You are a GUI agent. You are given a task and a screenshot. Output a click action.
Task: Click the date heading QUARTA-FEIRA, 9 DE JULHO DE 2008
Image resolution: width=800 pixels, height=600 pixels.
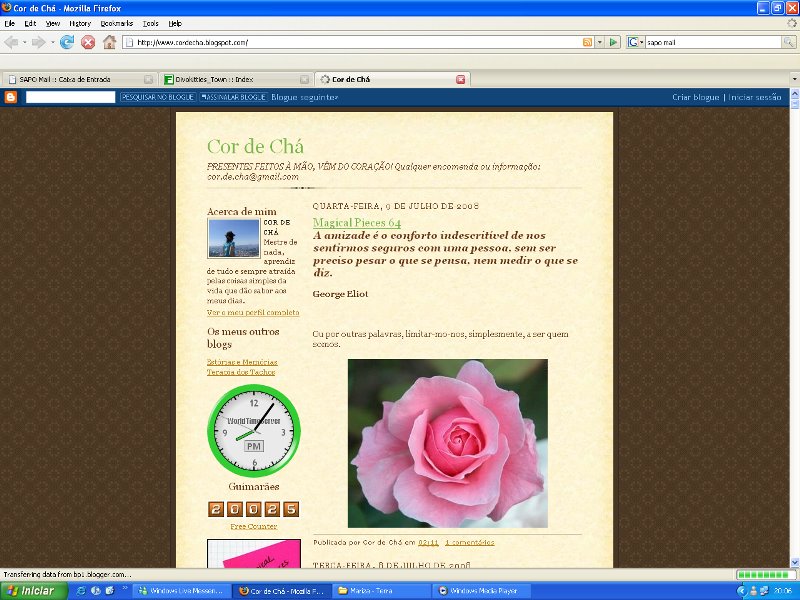coord(395,206)
